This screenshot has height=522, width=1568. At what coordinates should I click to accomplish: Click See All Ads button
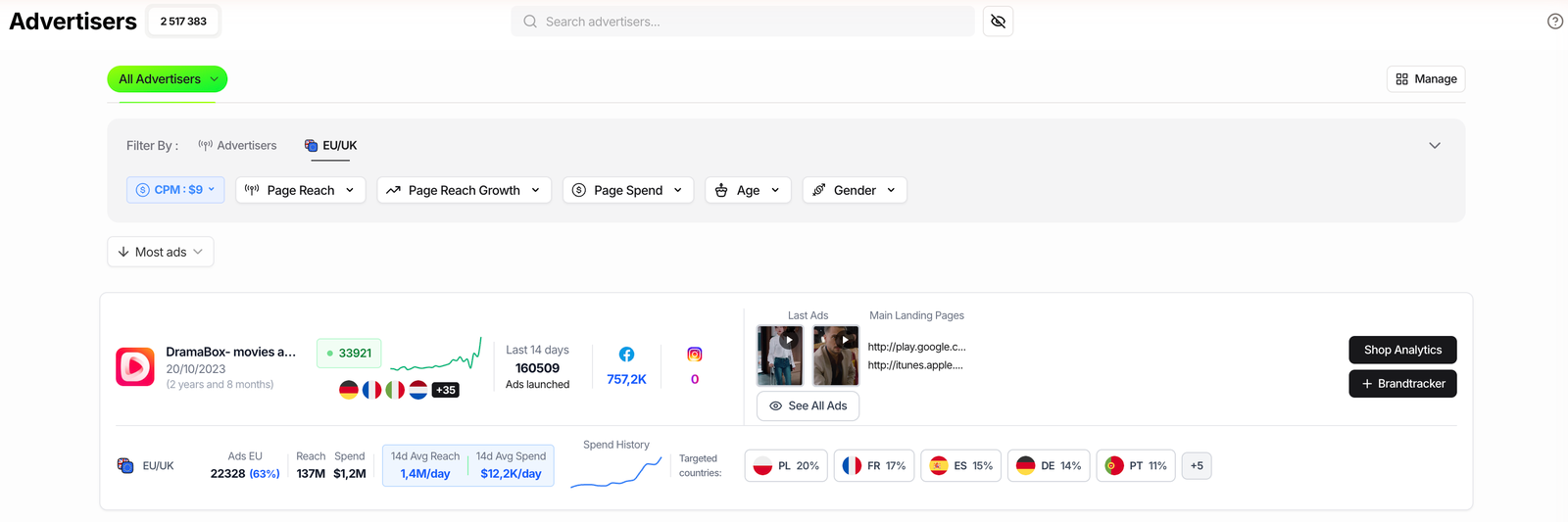[808, 405]
